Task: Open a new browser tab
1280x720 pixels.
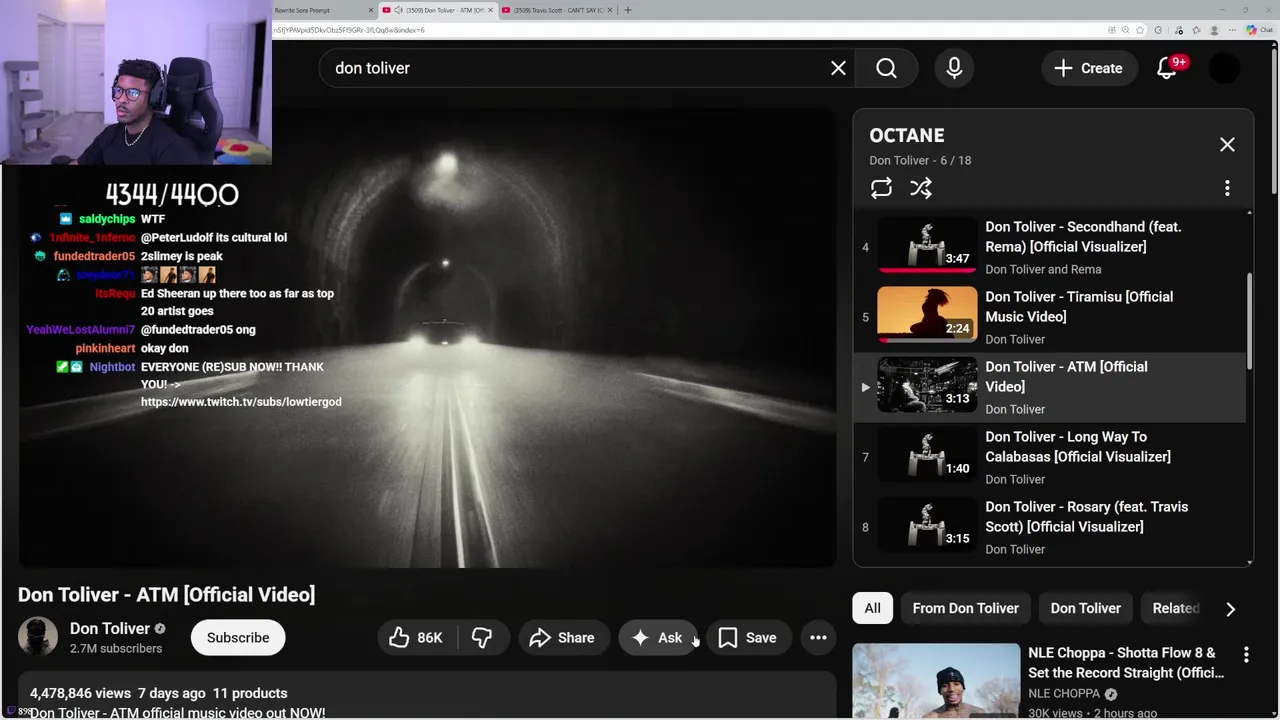Action: (628, 10)
